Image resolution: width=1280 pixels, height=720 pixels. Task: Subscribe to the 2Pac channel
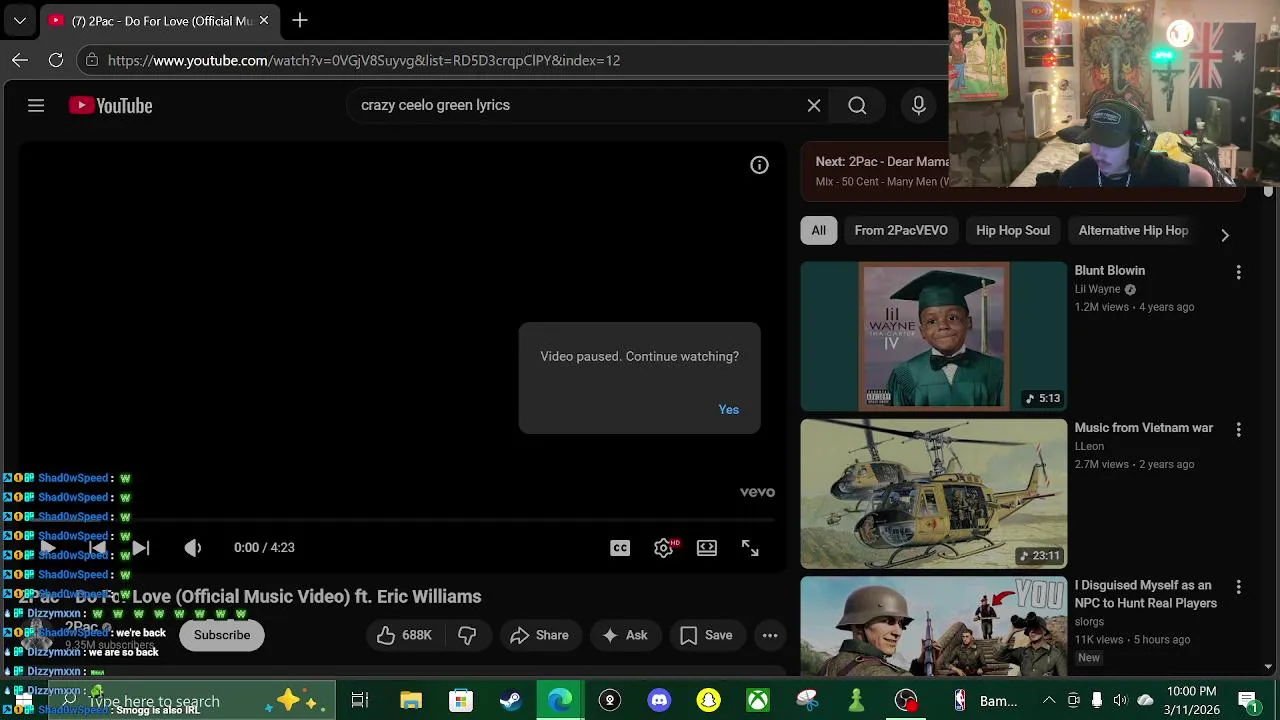click(222, 635)
